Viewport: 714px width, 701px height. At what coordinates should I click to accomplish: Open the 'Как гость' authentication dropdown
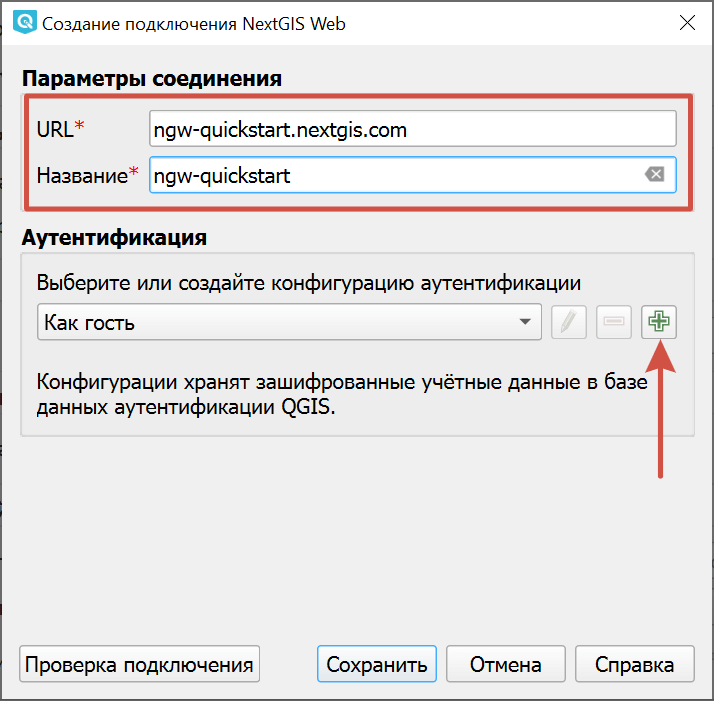click(289, 322)
